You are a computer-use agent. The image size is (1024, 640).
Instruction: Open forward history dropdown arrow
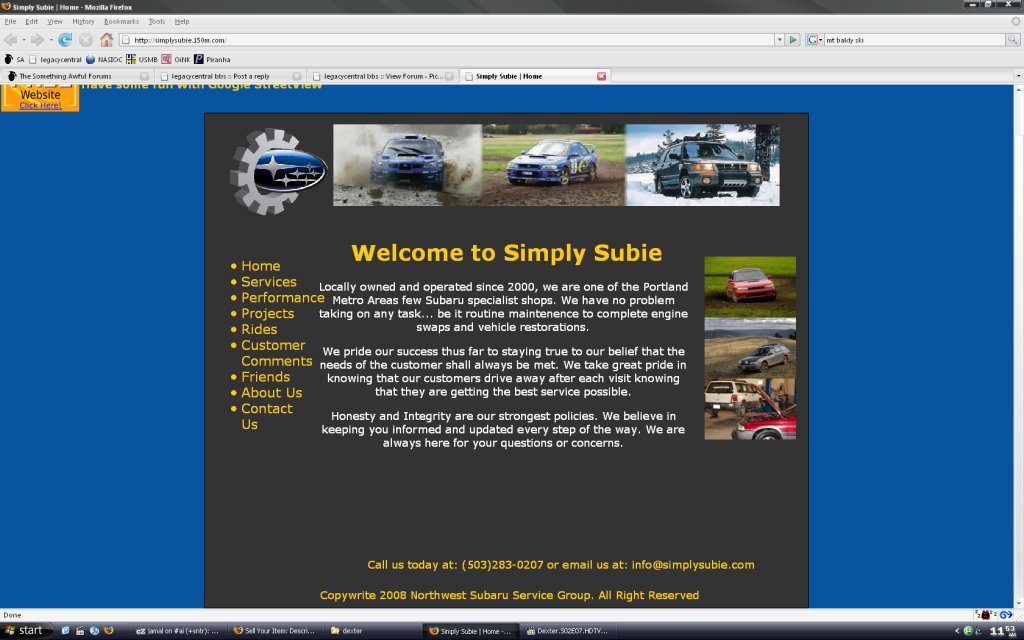tap(51, 40)
